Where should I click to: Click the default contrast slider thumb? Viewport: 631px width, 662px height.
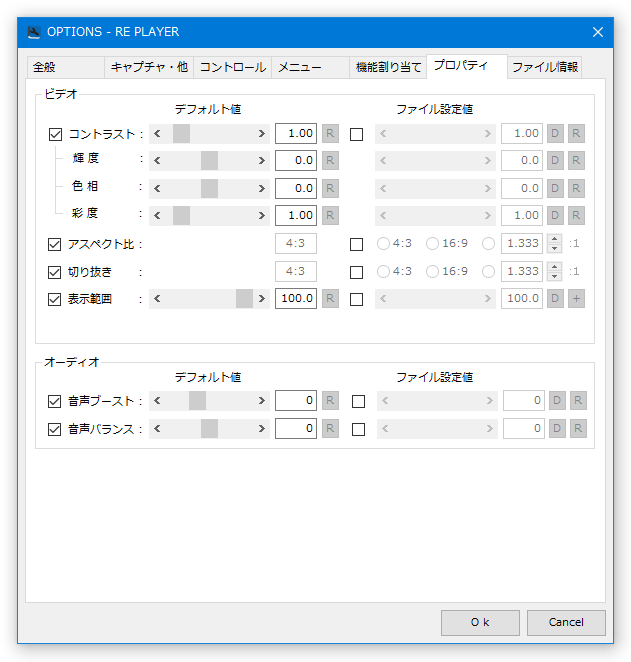tap(181, 133)
